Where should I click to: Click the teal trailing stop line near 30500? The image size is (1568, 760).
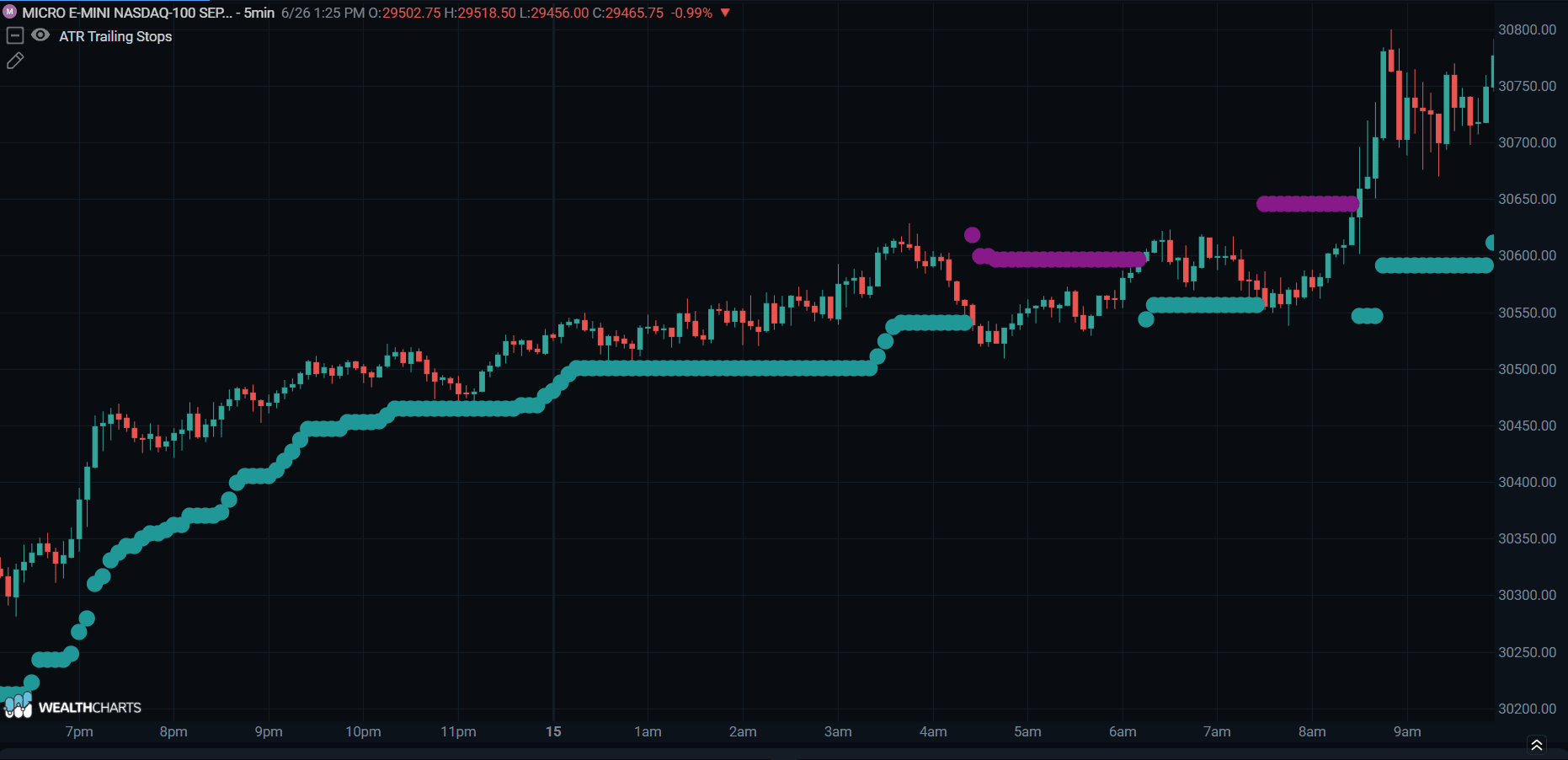(x=724, y=368)
